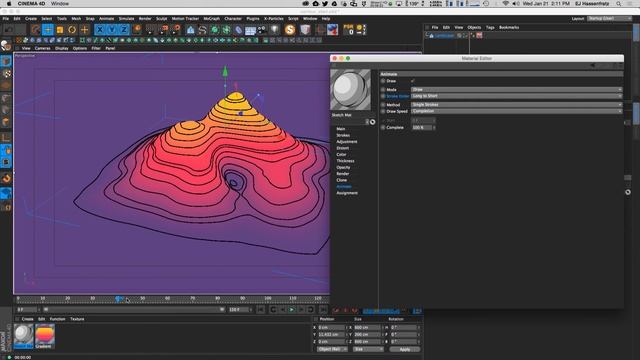Open the Simulate menu
The width and height of the screenshot is (640, 360).
tap(126, 18)
